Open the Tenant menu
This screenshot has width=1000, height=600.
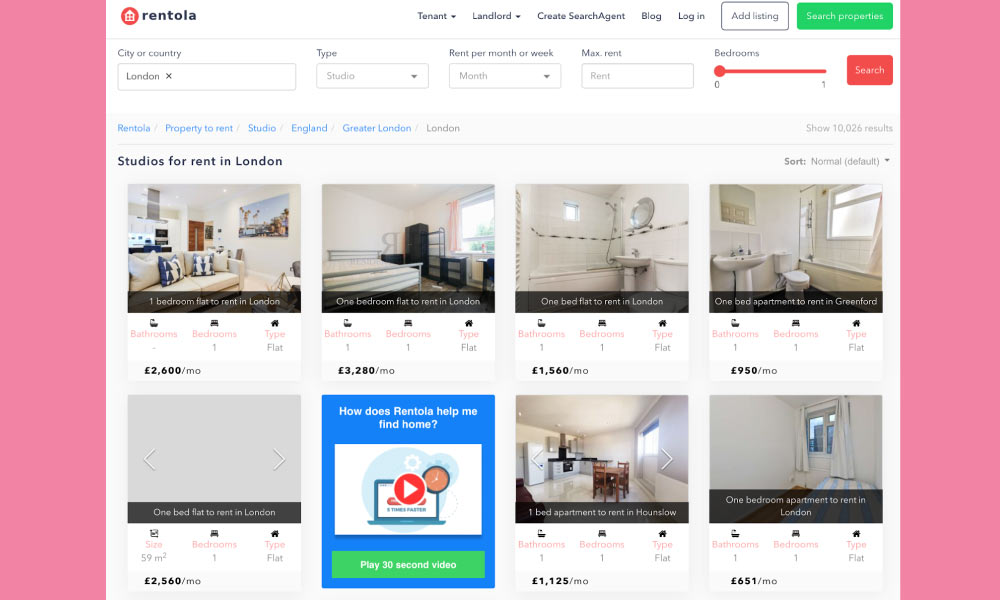pyautogui.click(x=436, y=16)
